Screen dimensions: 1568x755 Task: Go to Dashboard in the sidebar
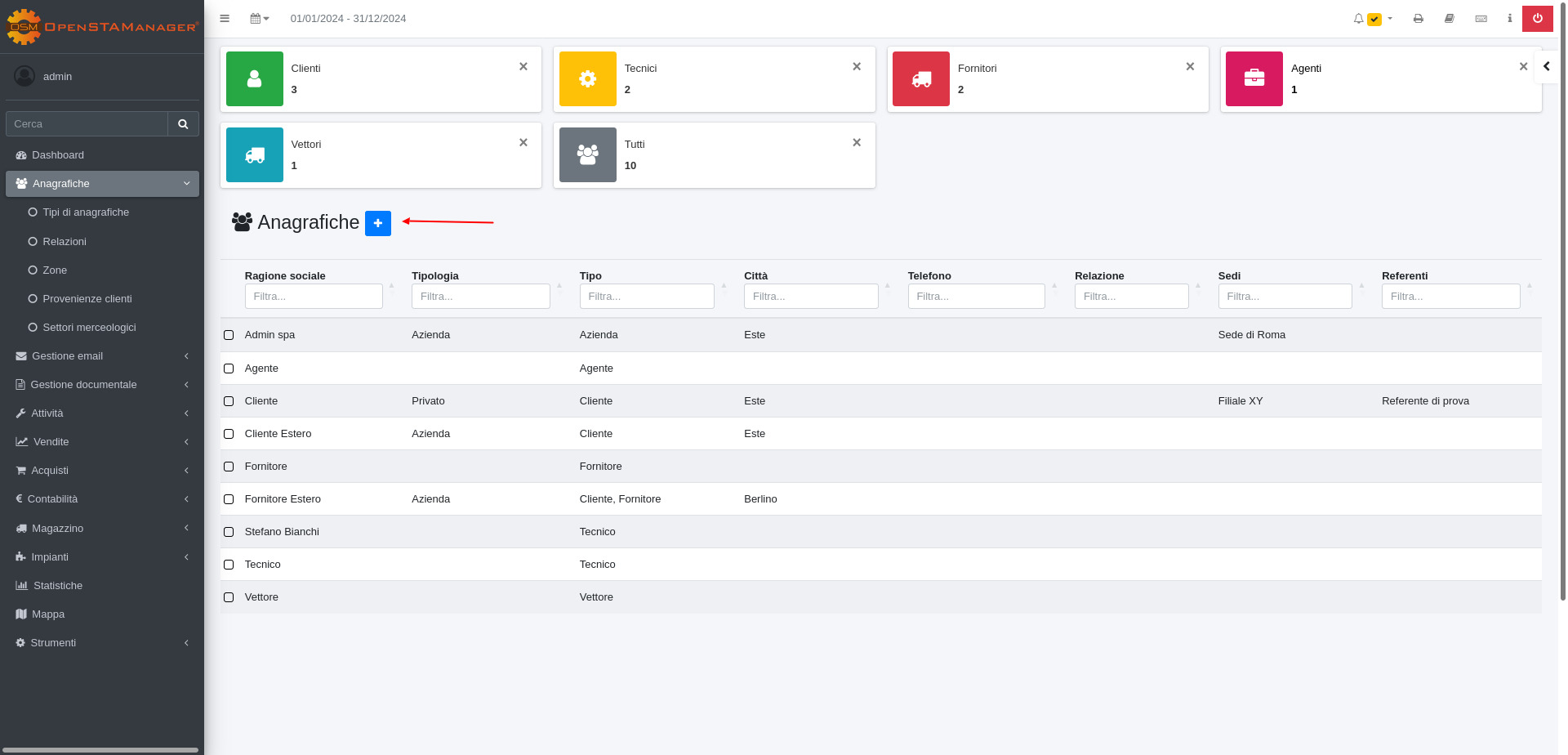57,155
